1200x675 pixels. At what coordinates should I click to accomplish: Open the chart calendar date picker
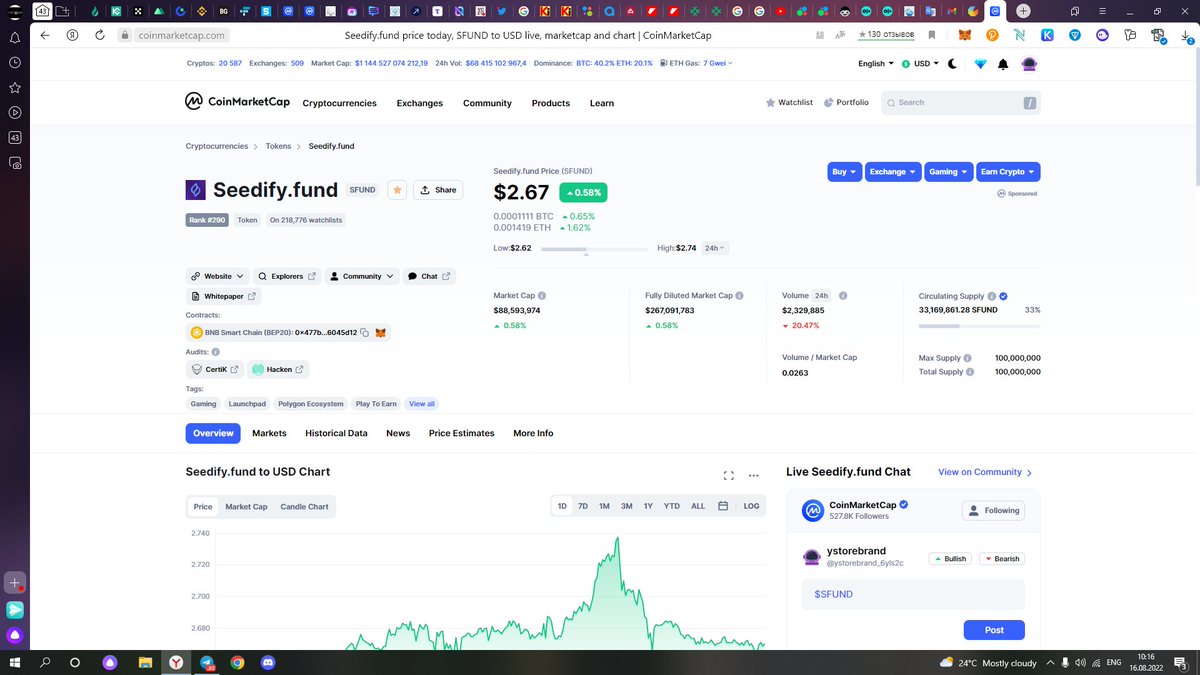(725, 506)
